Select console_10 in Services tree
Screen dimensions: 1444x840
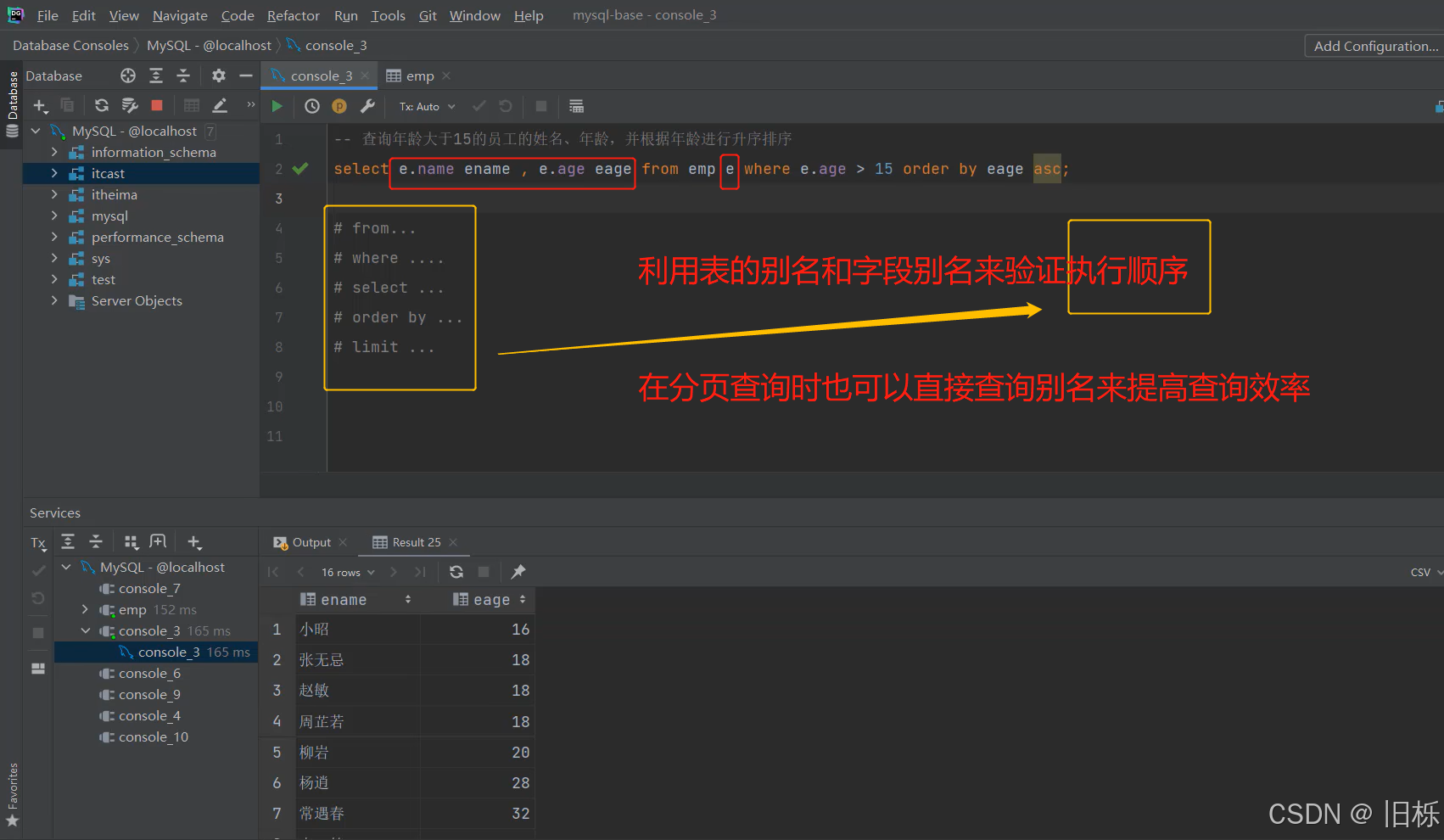coord(154,736)
